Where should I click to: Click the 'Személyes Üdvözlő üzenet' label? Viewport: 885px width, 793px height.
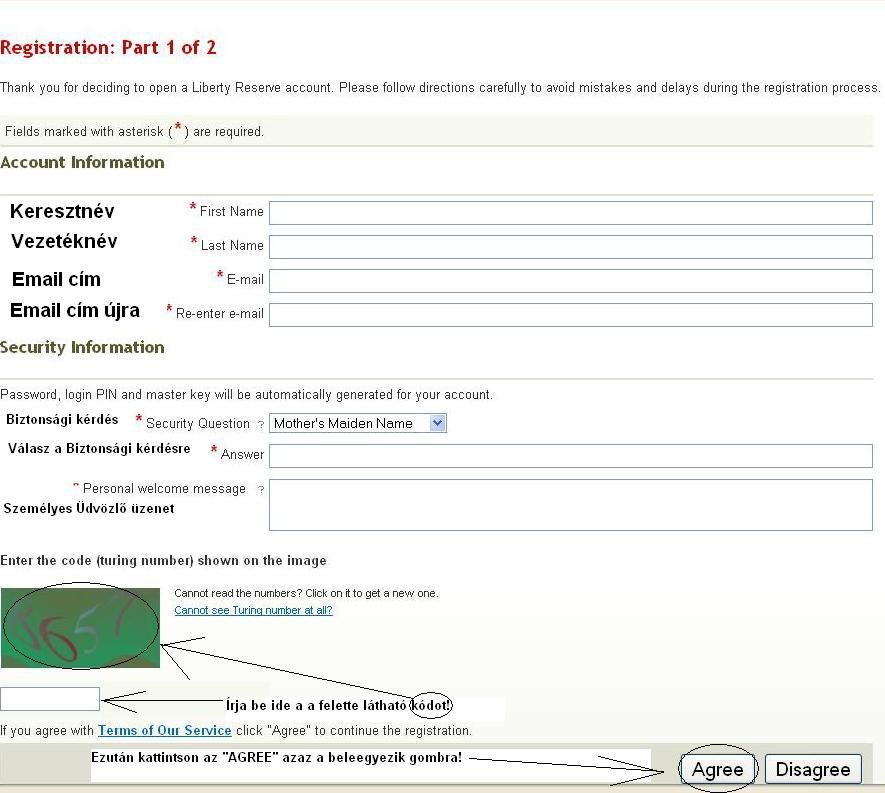89,509
